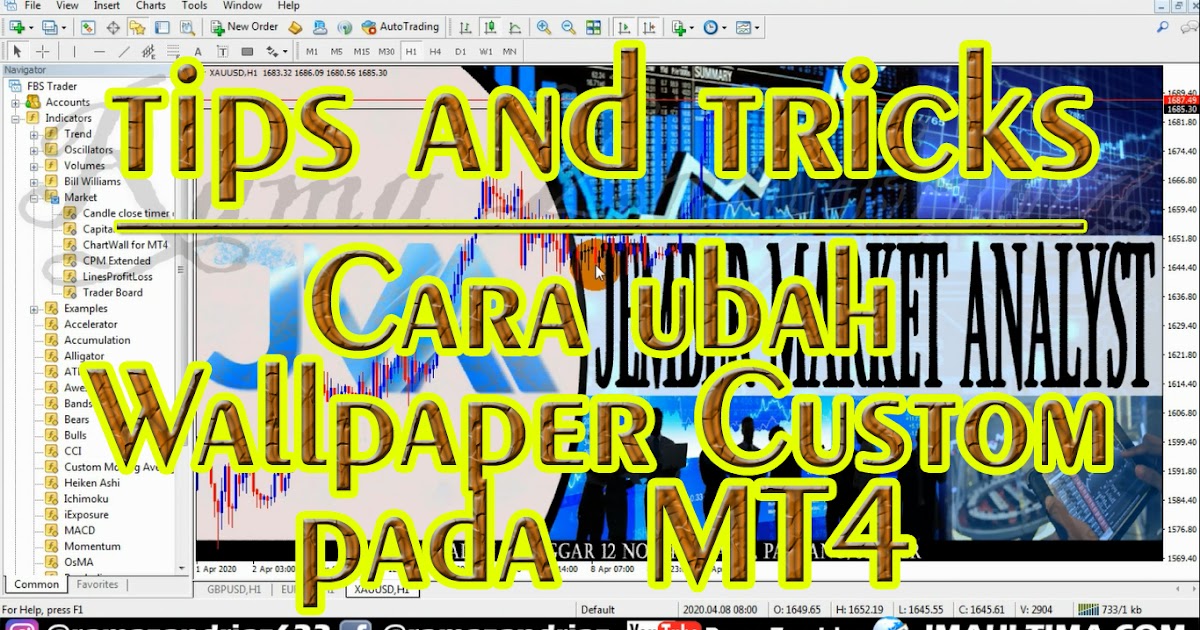1200x630 pixels.
Task: Switch timeframe to H4
Action: coord(435,51)
